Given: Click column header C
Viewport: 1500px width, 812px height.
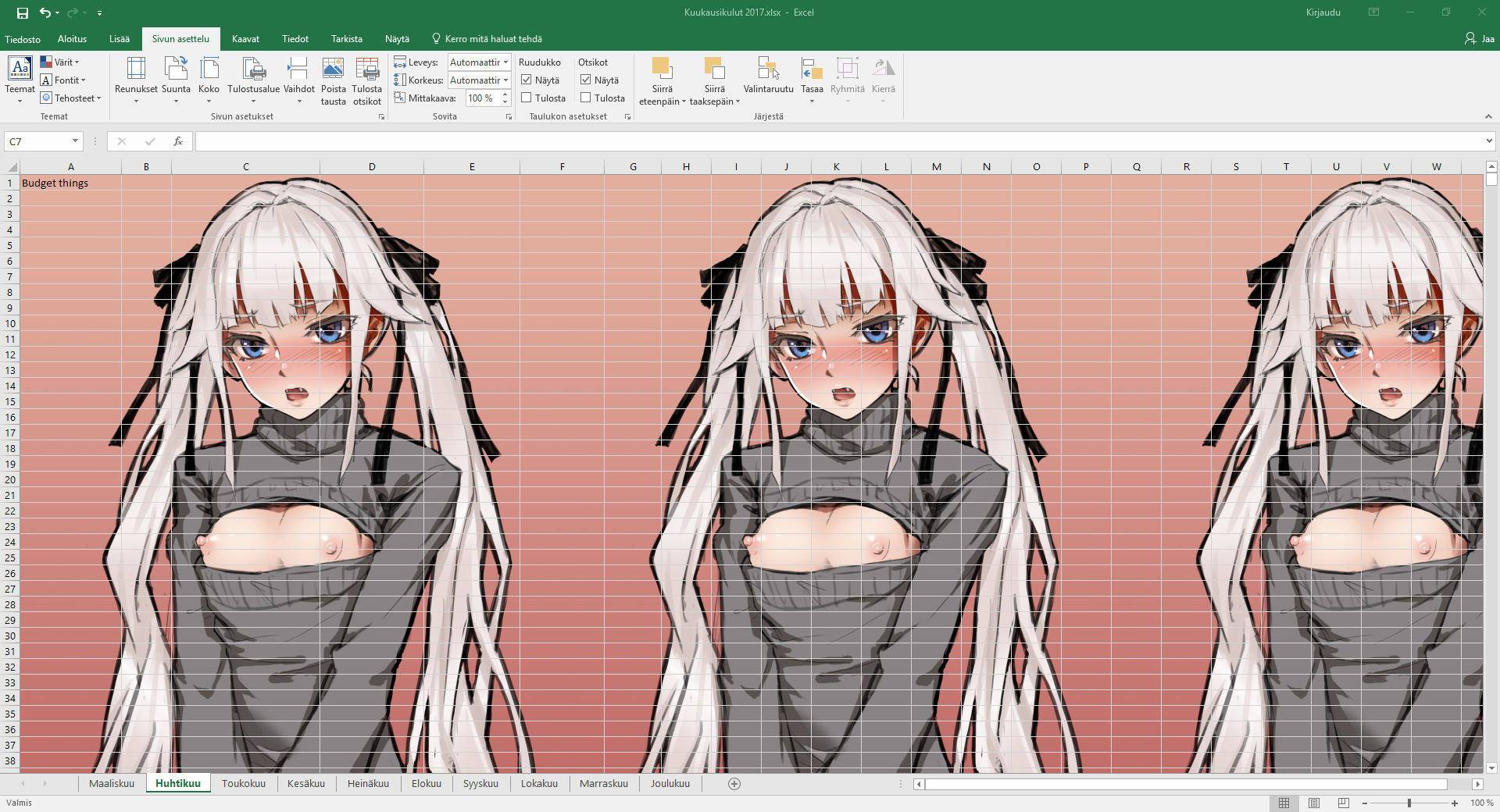Looking at the screenshot, I should (x=245, y=167).
